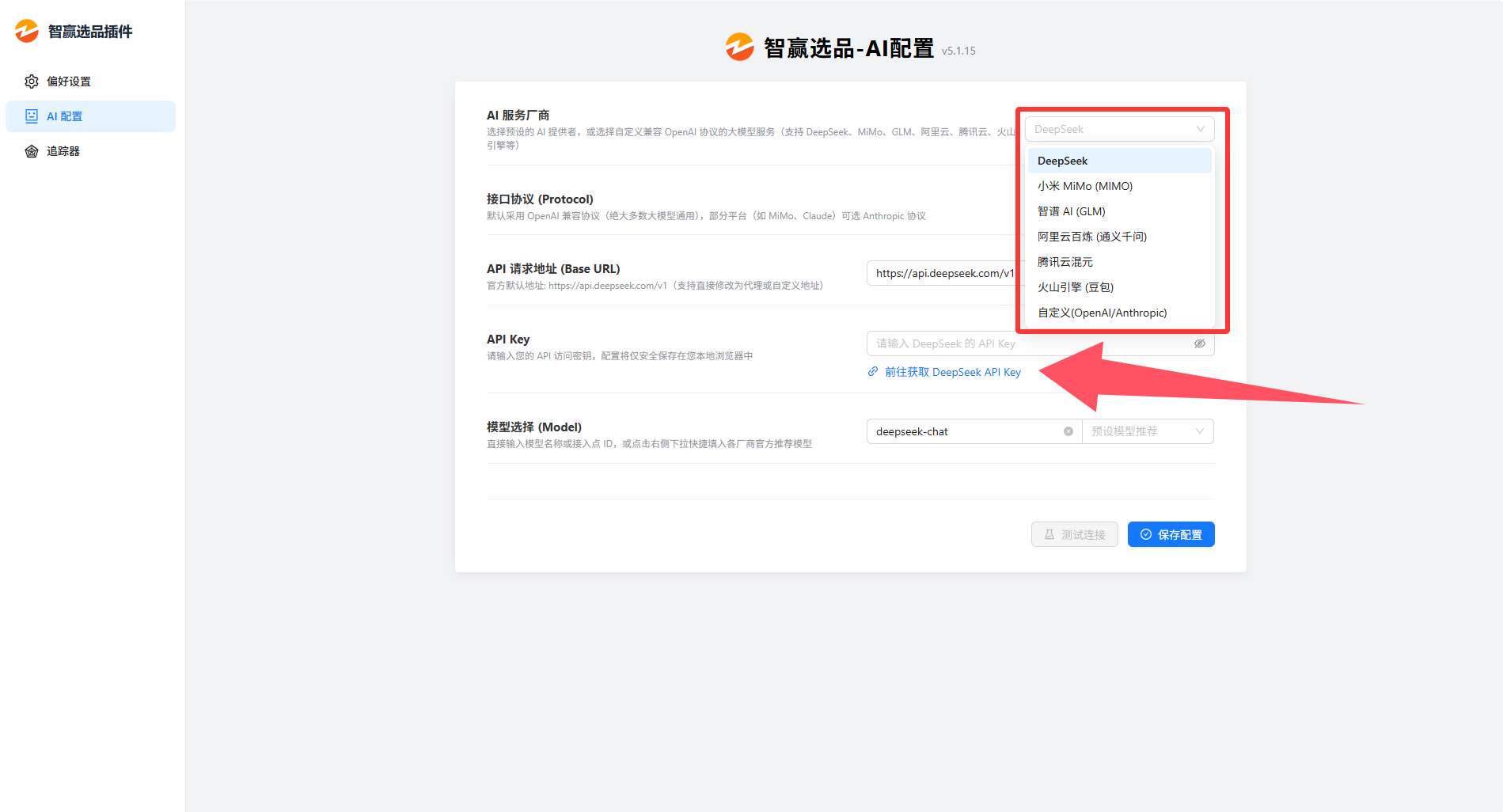Click the 智赢选品插件 logo icon in sidebar
The width and height of the screenshot is (1503, 812).
click(27, 31)
